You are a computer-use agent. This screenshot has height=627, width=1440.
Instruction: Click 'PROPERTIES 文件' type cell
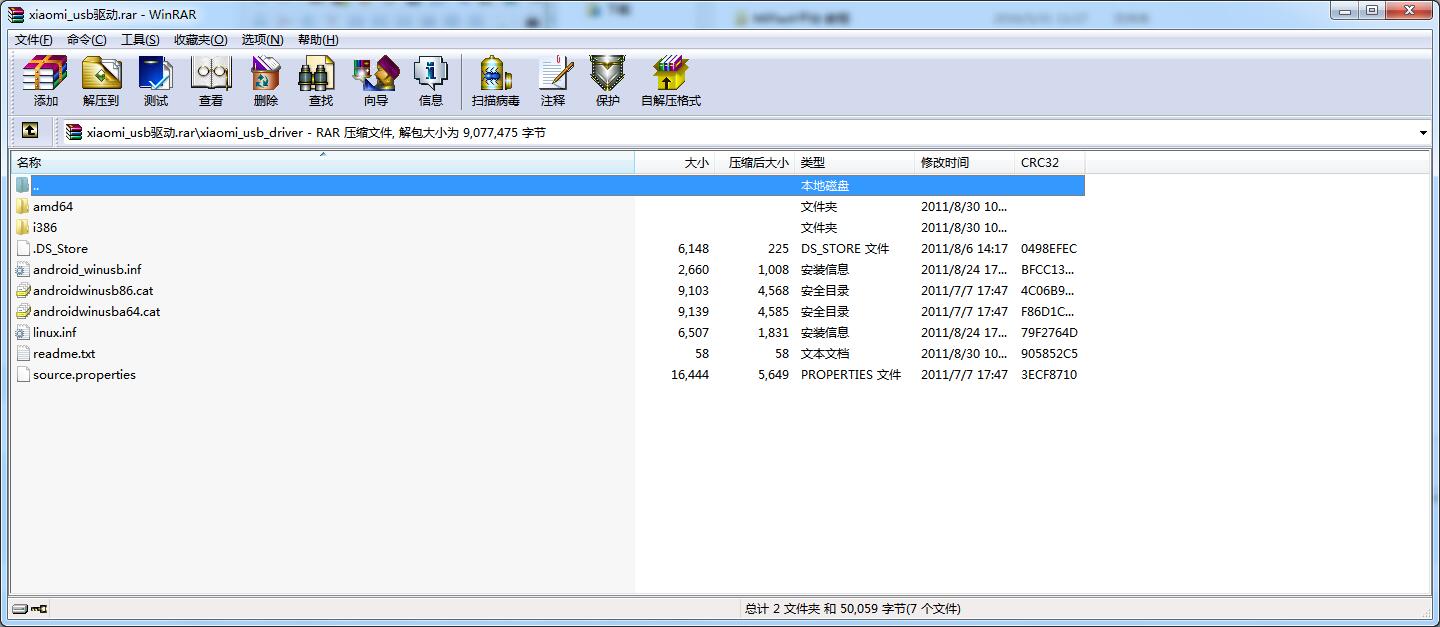click(x=851, y=374)
